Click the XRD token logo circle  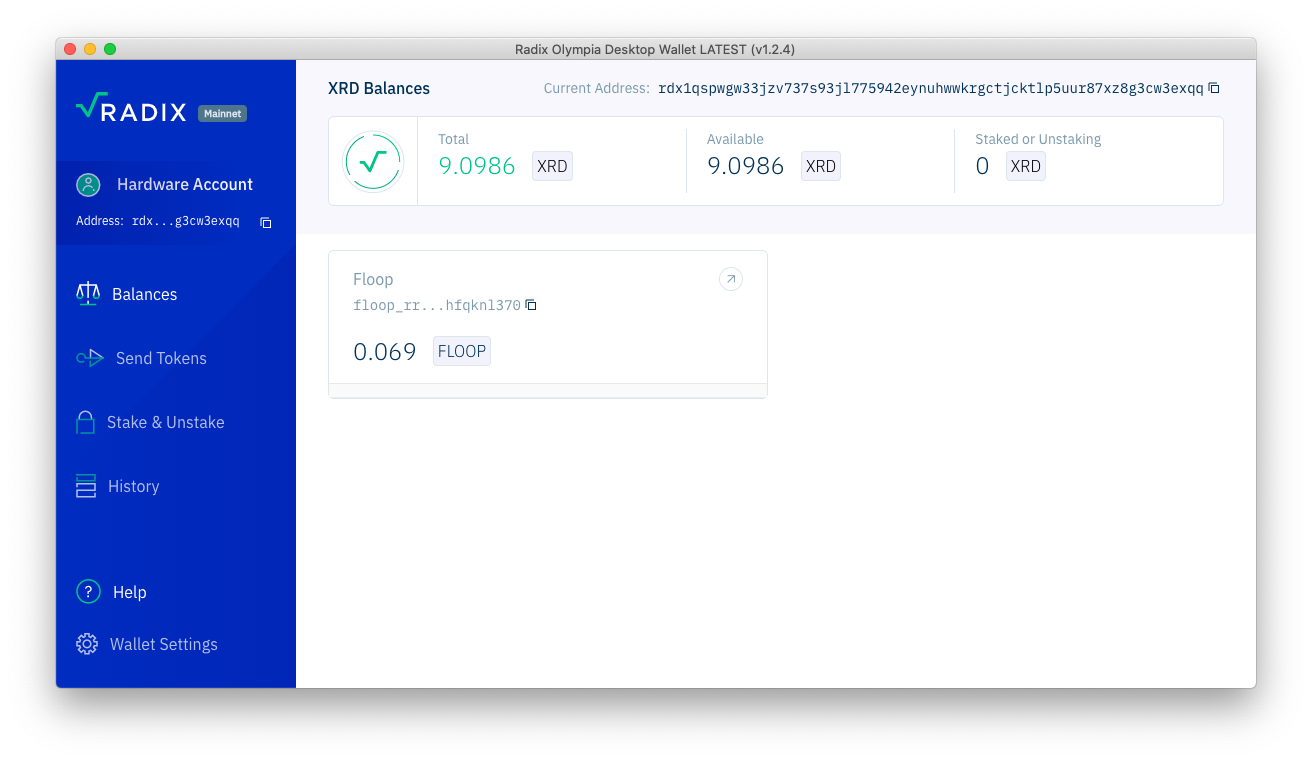pyautogui.click(x=373, y=161)
